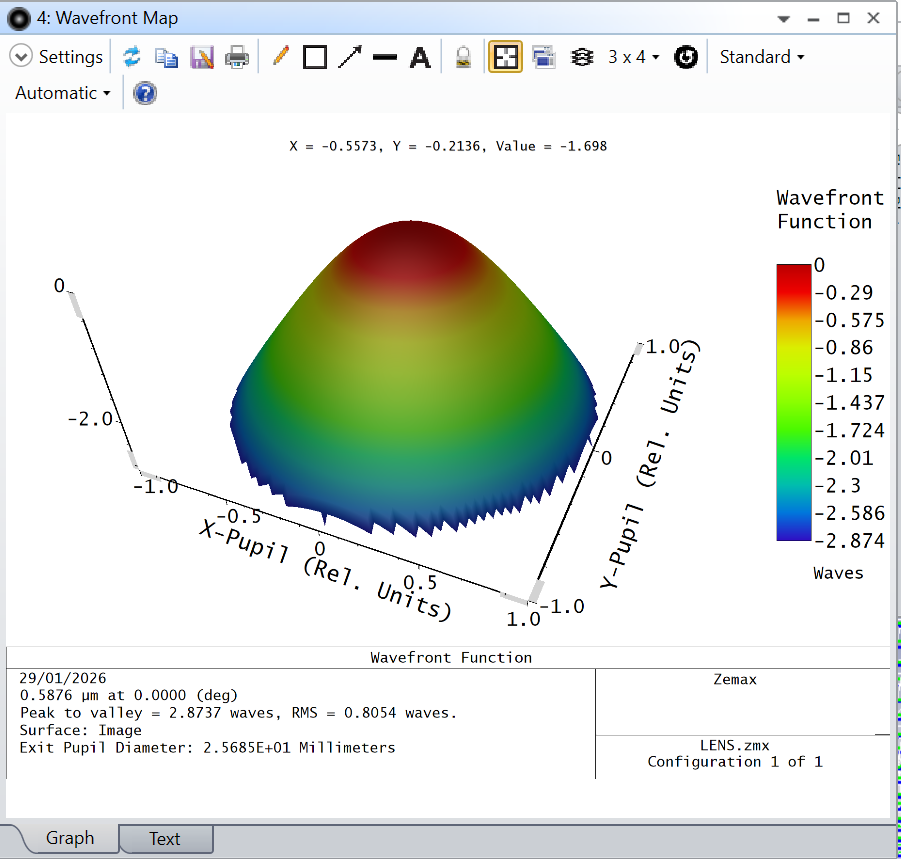The image size is (901, 859).
Task: Click the Wavefront Function color scale bar
Action: tap(793, 402)
